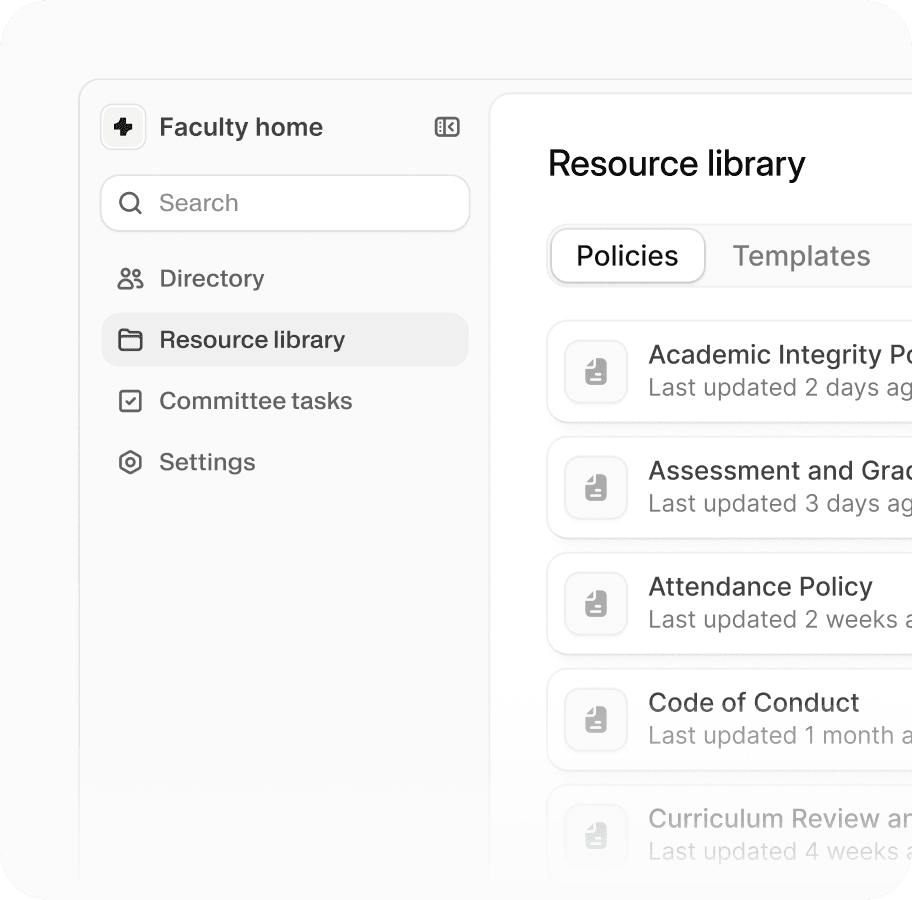Select Committee tasks in sidebar

point(256,401)
